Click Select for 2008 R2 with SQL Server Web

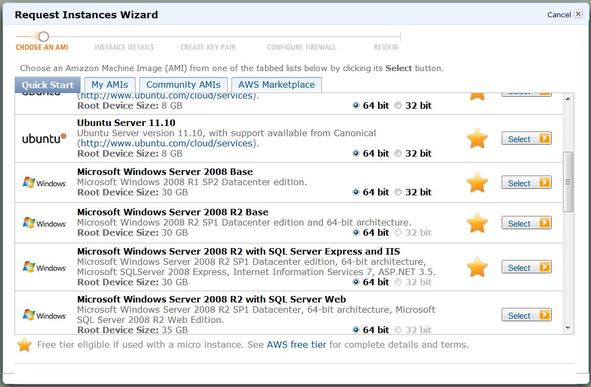pos(527,315)
